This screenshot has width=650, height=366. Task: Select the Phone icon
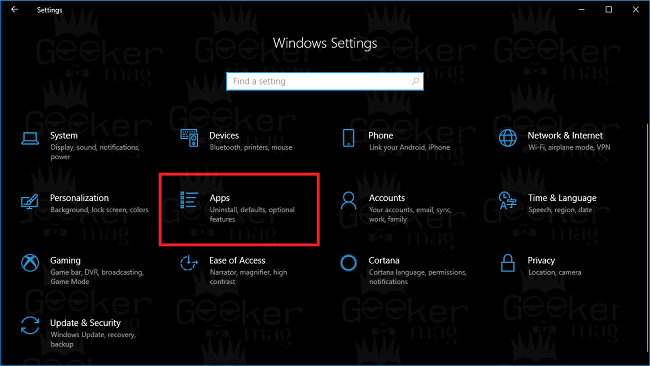click(x=348, y=138)
